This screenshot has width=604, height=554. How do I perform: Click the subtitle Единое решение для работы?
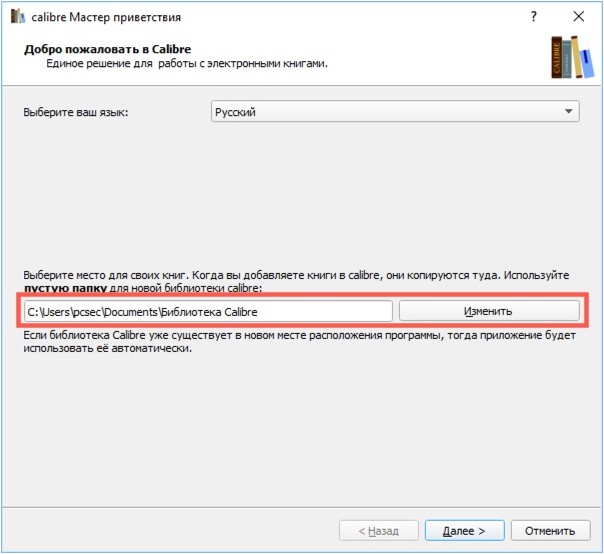(x=187, y=63)
